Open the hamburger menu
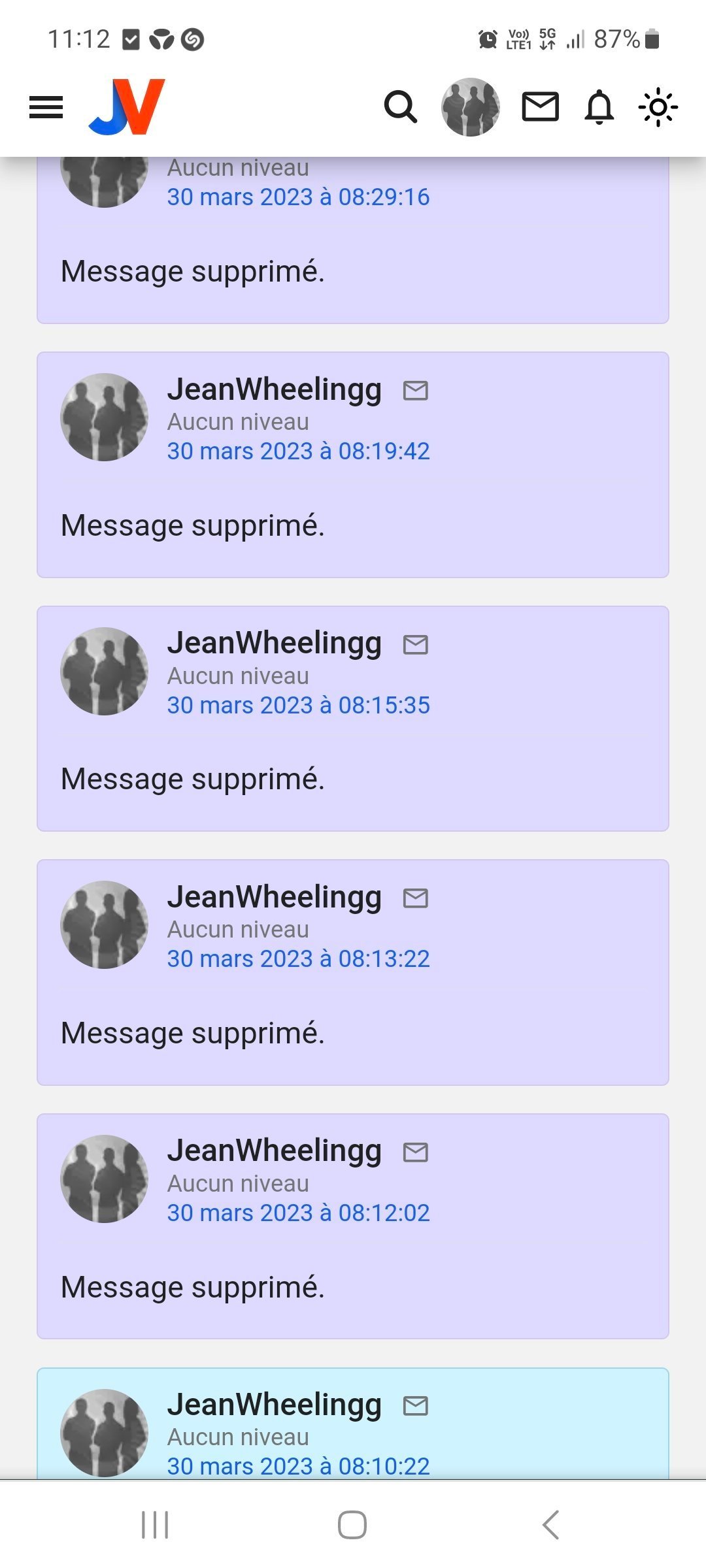The width and height of the screenshot is (706, 1568). pyautogui.click(x=46, y=107)
